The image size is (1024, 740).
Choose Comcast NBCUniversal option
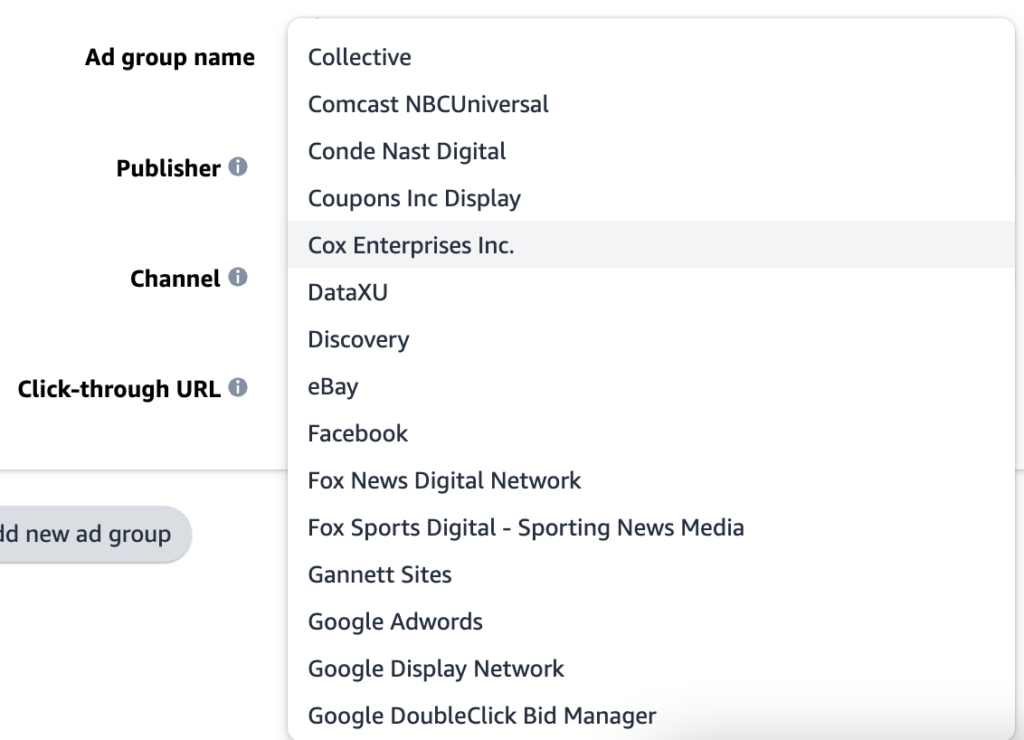[x=428, y=104]
